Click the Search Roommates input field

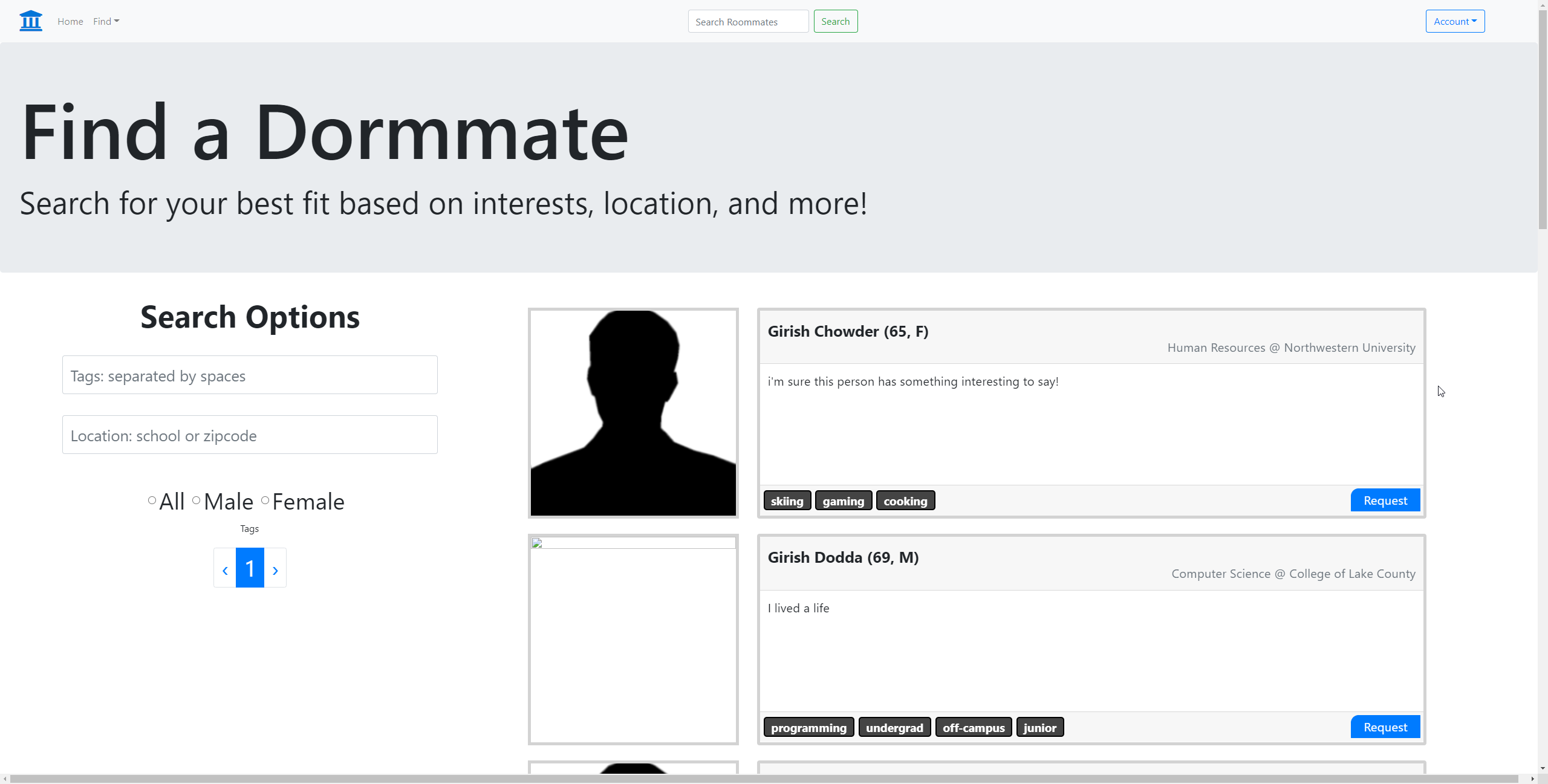[748, 22]
